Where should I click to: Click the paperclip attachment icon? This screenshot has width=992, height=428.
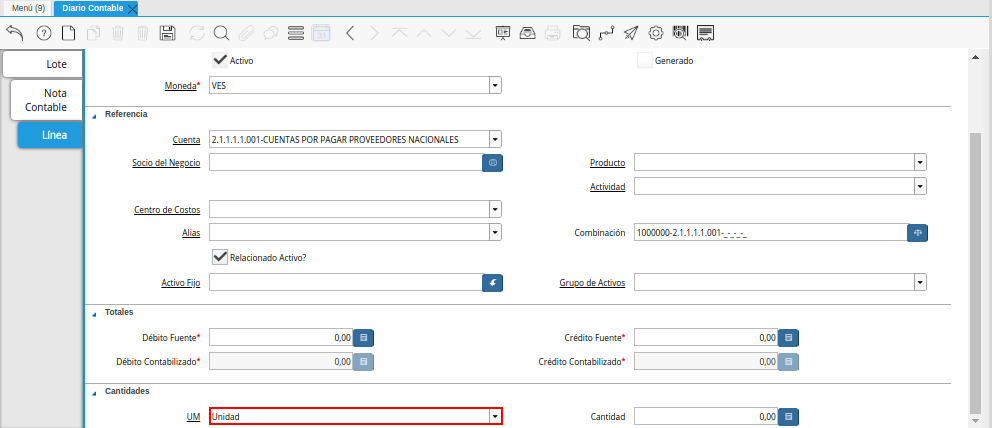[246, 33]
